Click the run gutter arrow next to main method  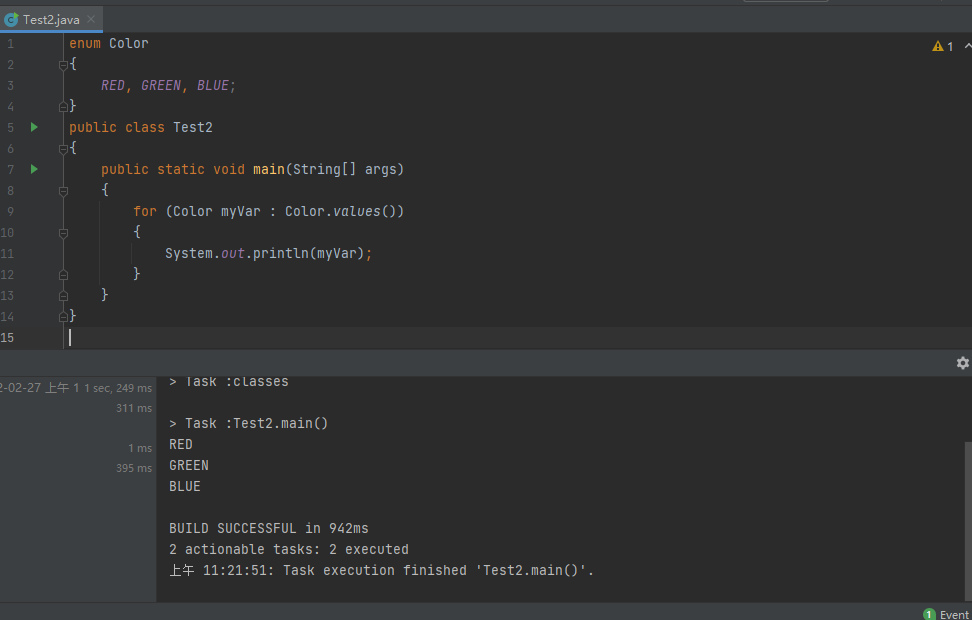pos(34,169)
